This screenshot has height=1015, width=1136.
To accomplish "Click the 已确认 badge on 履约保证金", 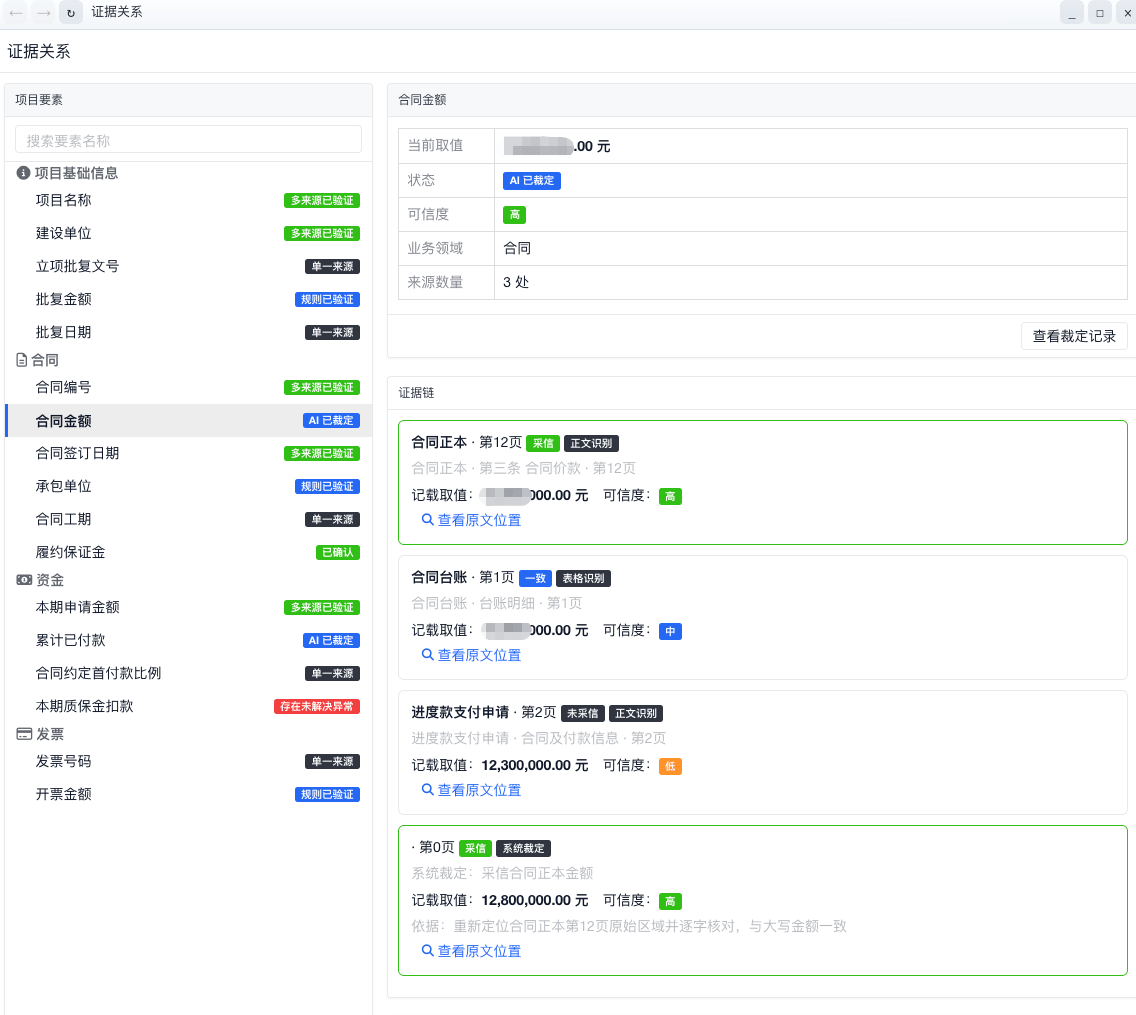I will [338, 552].
